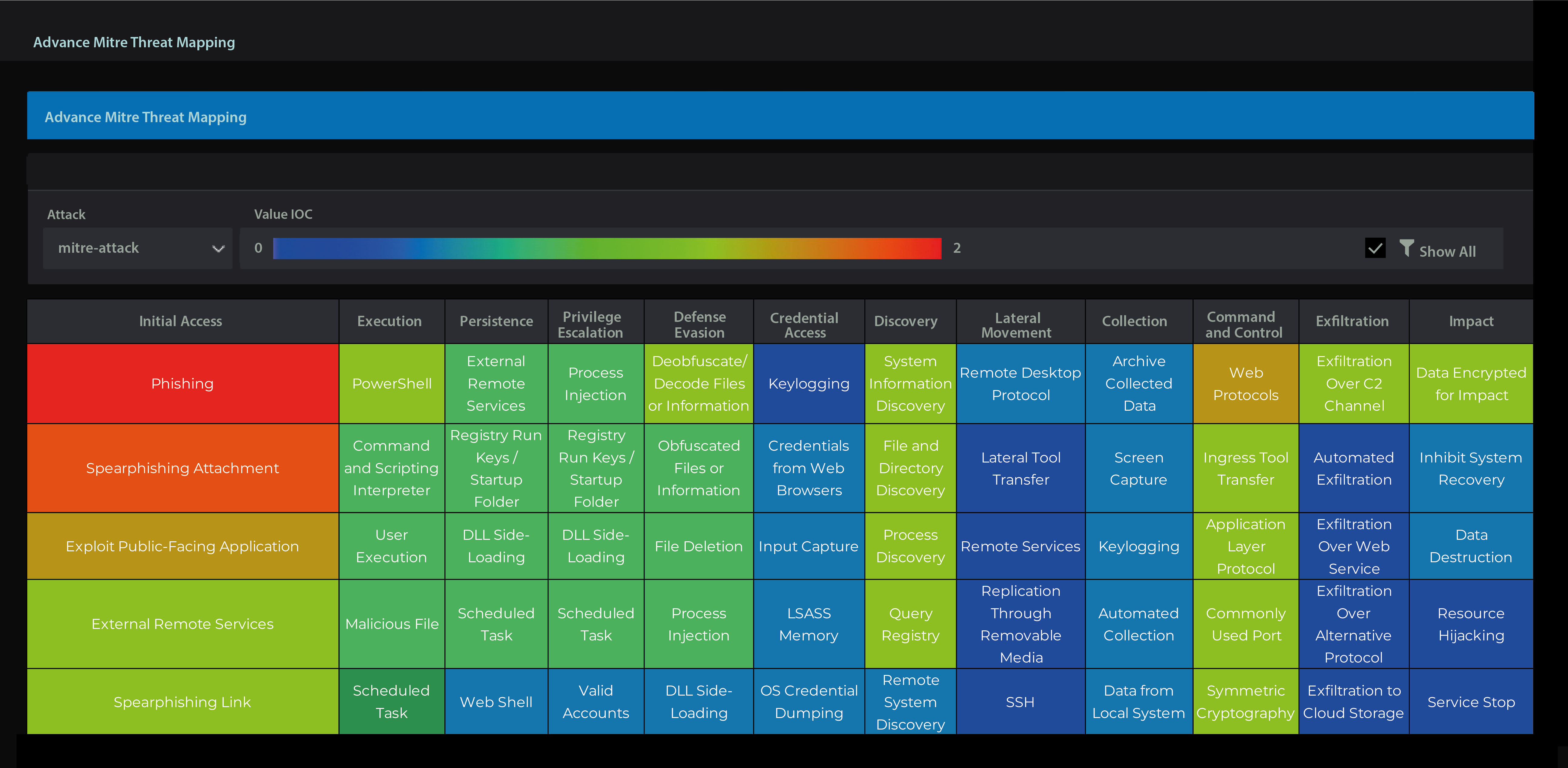1568x768 pixels.
Task: Select Exfiltration Over C2 Channel cell
Action: click(1354, 384)
